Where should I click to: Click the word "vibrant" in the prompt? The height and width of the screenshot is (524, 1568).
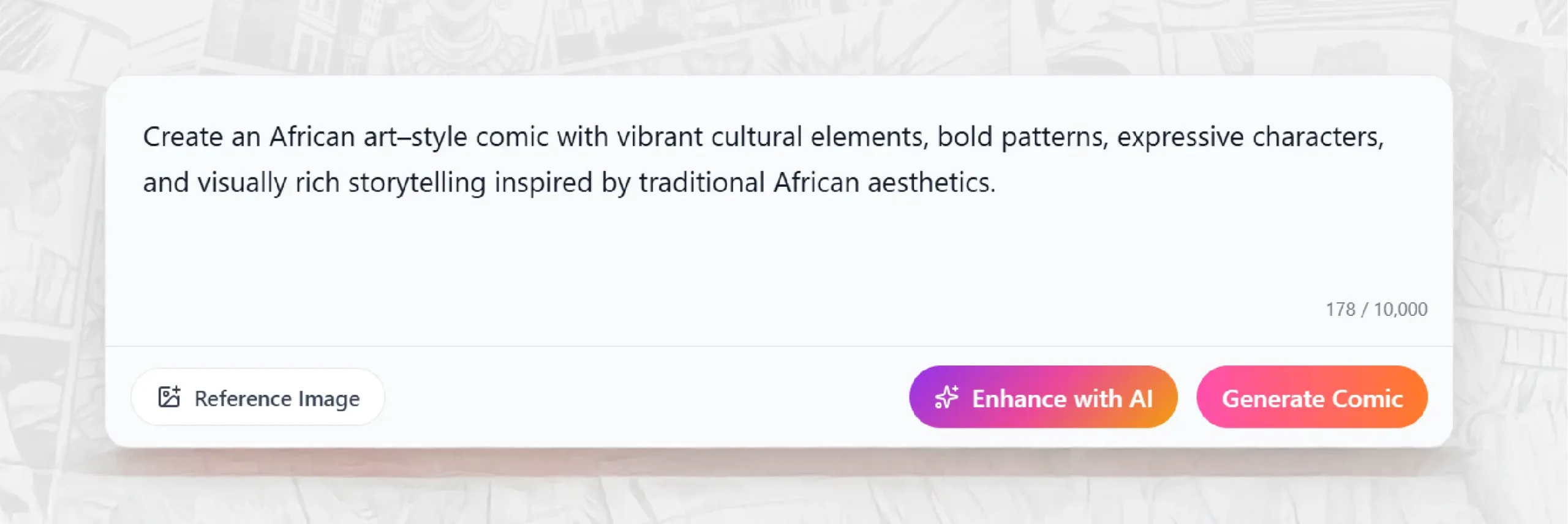pos(659,137)
